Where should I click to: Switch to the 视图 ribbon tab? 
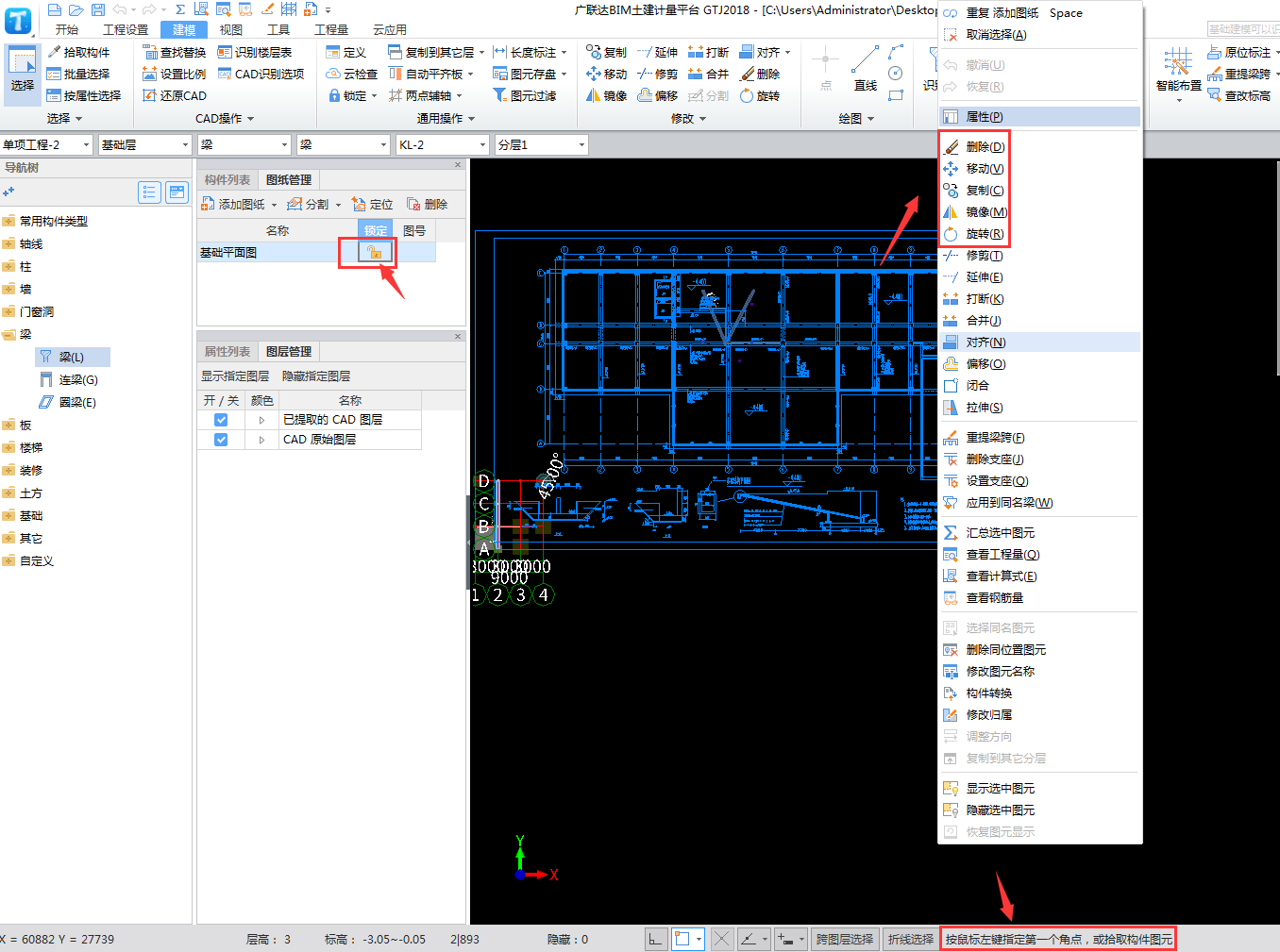pyautogui.click(x=231, y=29)
